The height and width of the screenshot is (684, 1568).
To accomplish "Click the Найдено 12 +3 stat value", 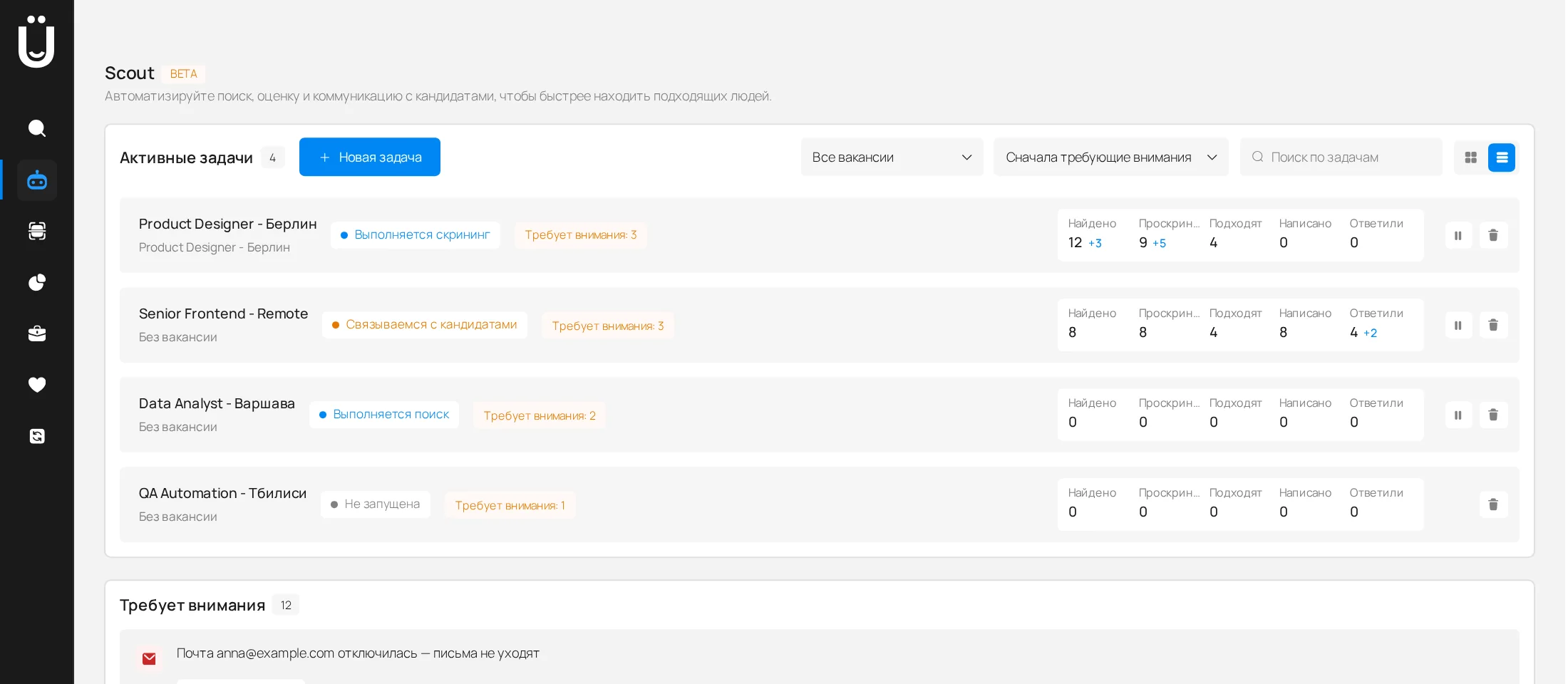I will (1085, 243).
